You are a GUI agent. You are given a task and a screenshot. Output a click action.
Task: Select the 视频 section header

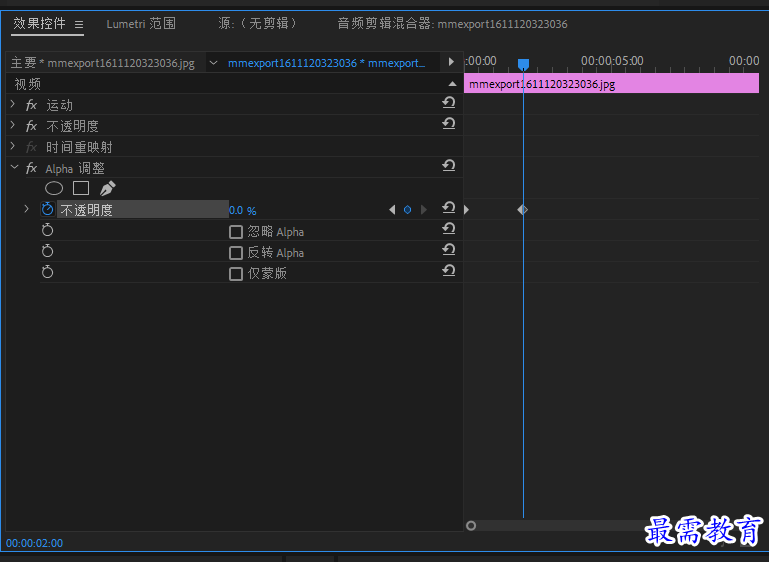[28, 84]
